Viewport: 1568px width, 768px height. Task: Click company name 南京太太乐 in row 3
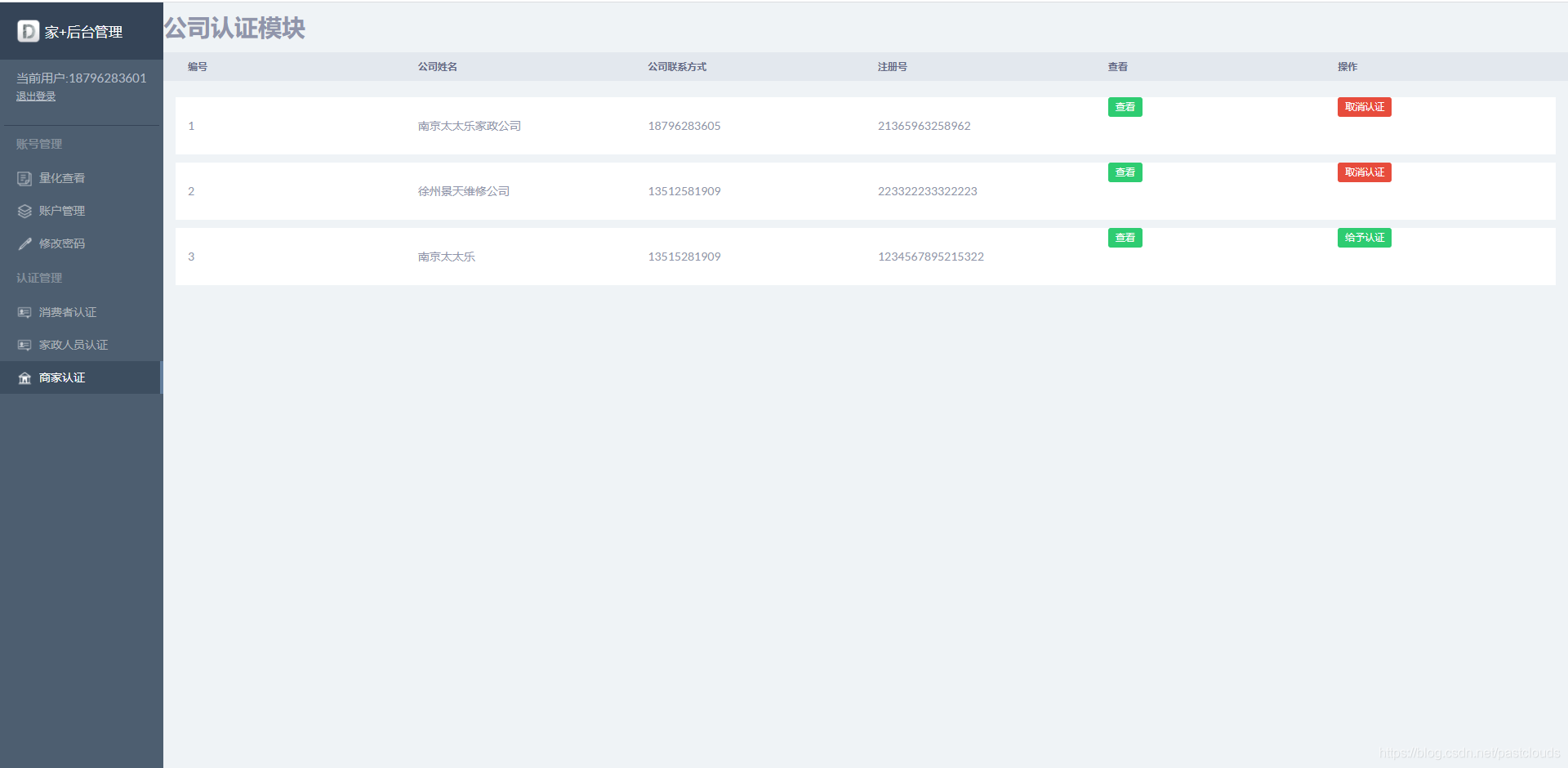(447, 257)
